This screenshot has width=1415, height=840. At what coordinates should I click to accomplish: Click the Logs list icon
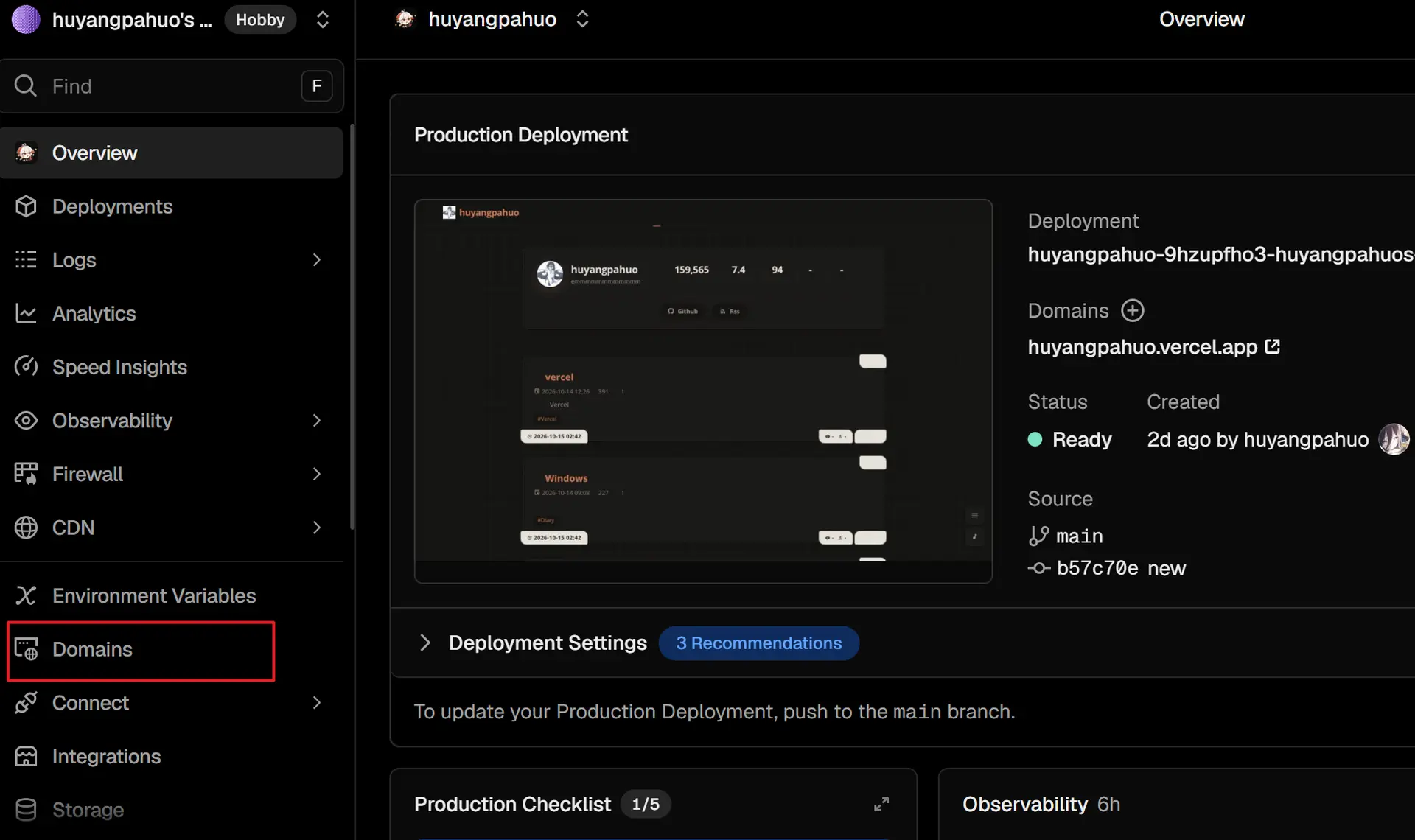tap(26, 259)
